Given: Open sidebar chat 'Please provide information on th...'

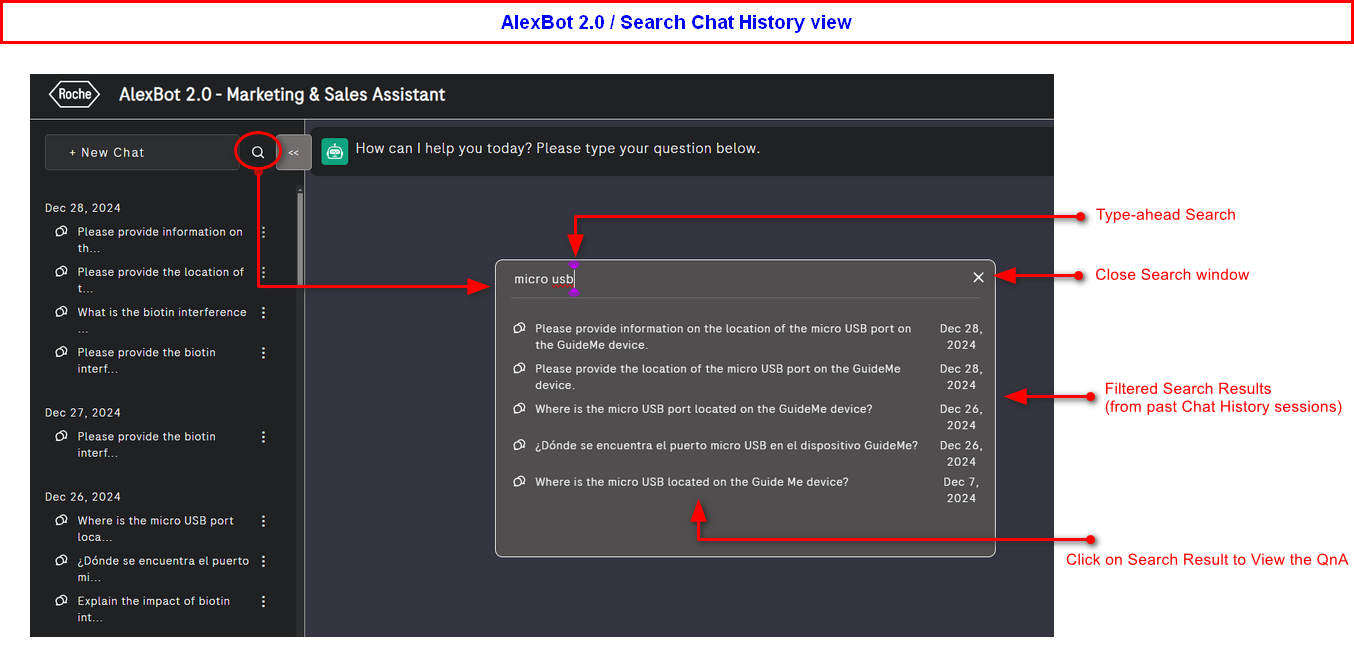Looking at the screenshot, I should pyautogui.click(x=160, y=240).
